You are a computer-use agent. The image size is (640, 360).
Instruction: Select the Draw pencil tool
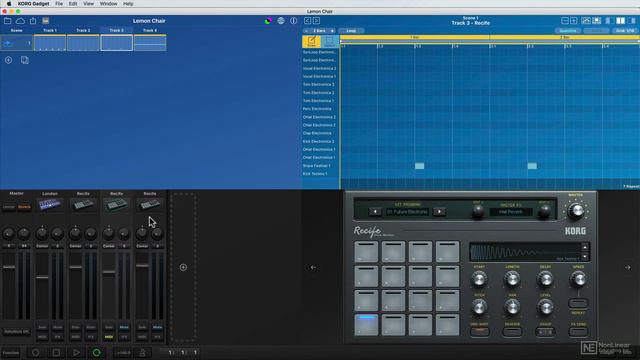(x=311, y=41)
